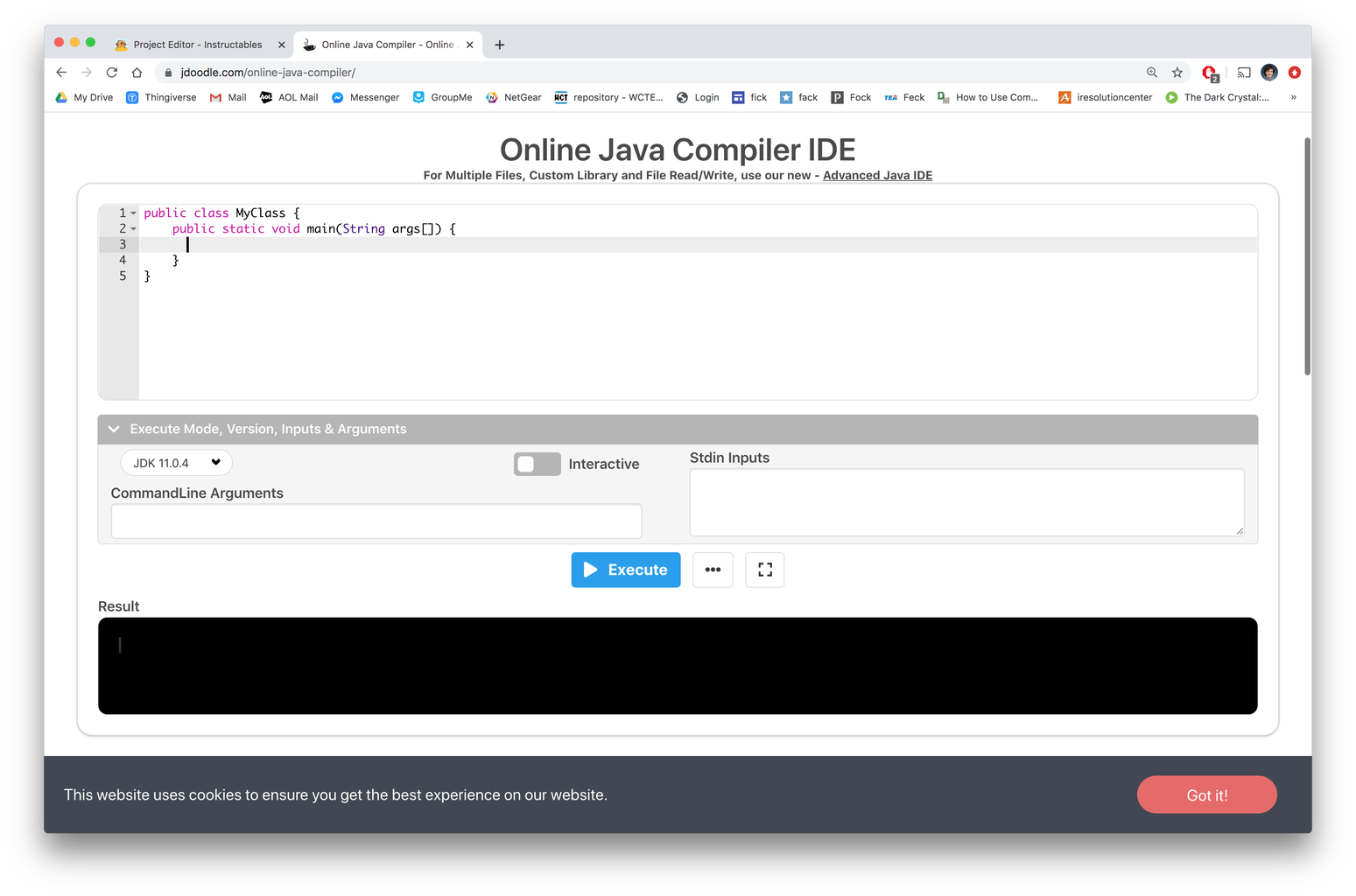
Task: Bookmark this page with the star icon
Action: coord(1177,73)
